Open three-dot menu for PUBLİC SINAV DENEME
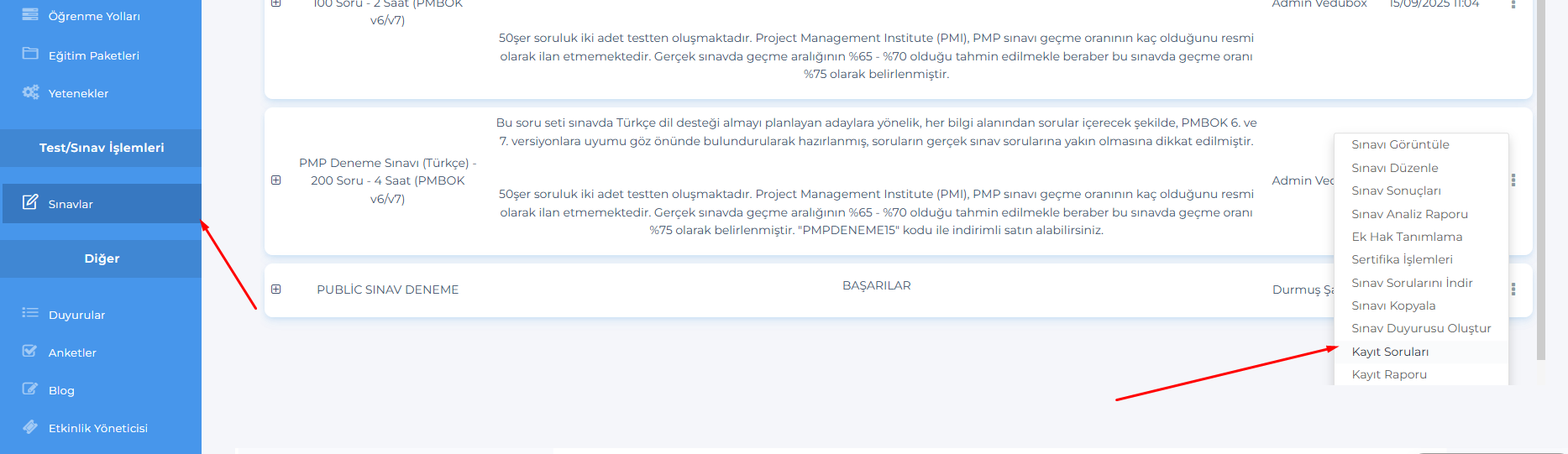Viewport: 1568px width, 454px height. pos(1513,290)
